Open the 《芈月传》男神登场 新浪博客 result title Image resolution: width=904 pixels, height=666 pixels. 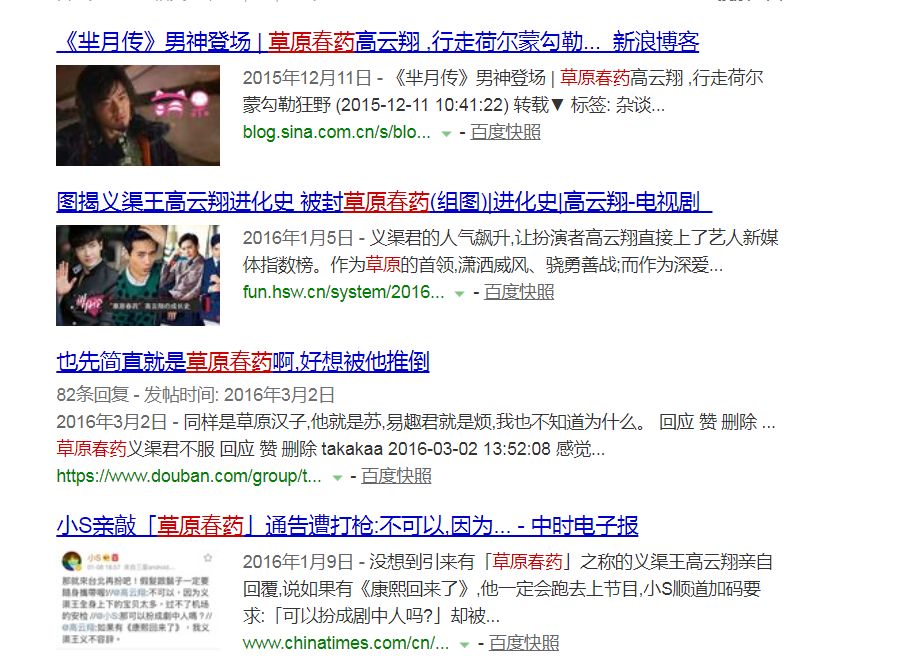pos(378,42)
